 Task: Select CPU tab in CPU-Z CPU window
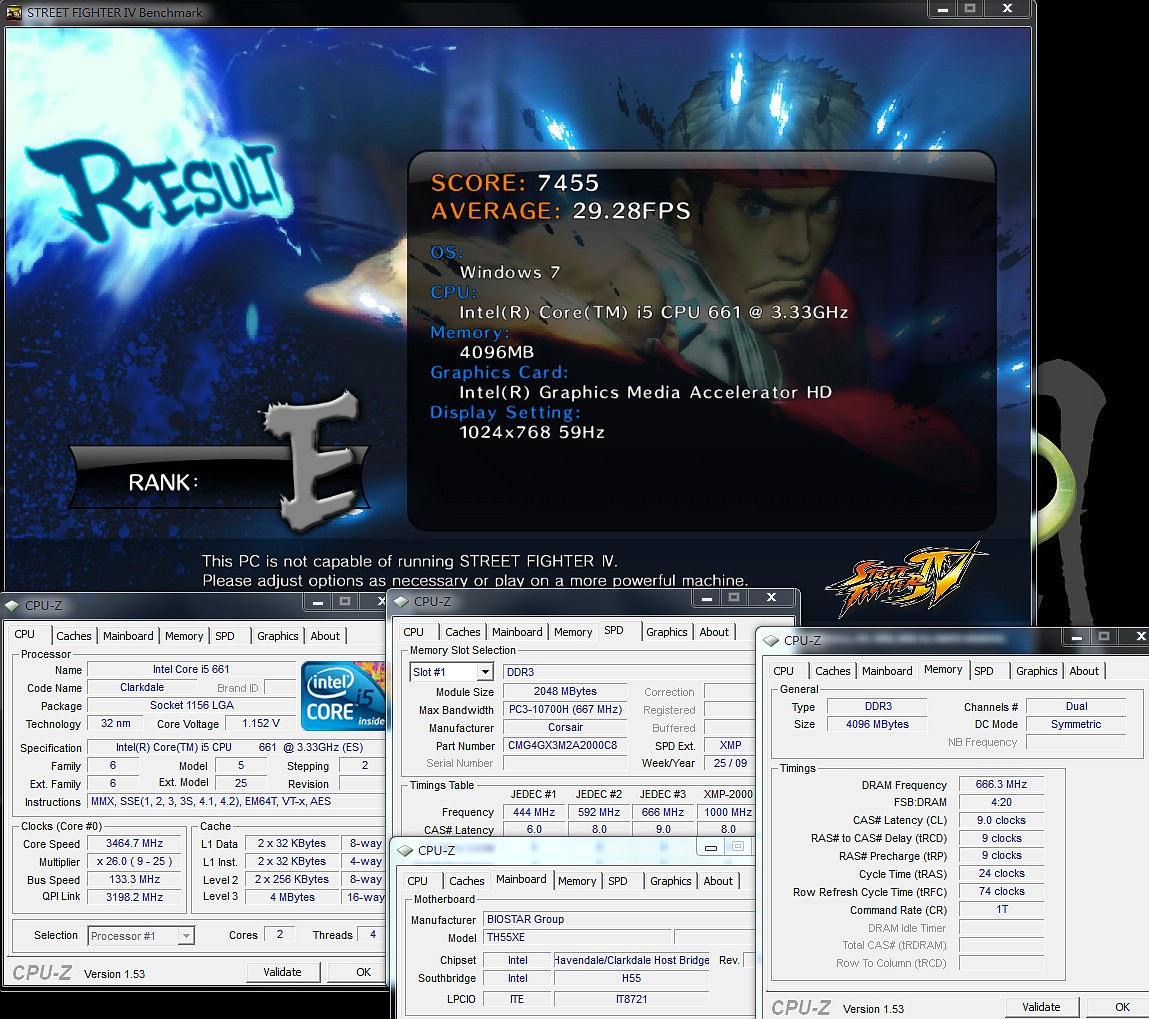(x=25, y=634)
